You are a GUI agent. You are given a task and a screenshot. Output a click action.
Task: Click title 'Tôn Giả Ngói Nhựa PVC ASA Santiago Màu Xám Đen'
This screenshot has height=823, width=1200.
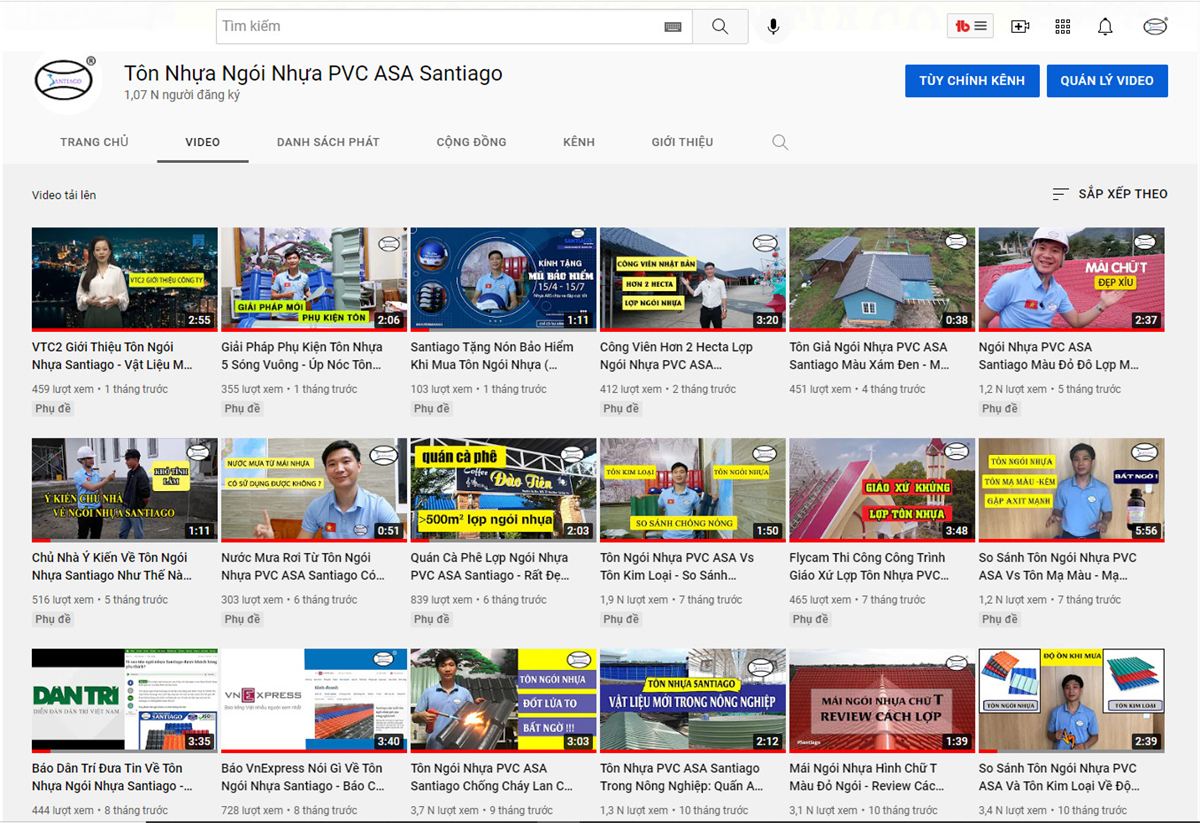point(869,356)
